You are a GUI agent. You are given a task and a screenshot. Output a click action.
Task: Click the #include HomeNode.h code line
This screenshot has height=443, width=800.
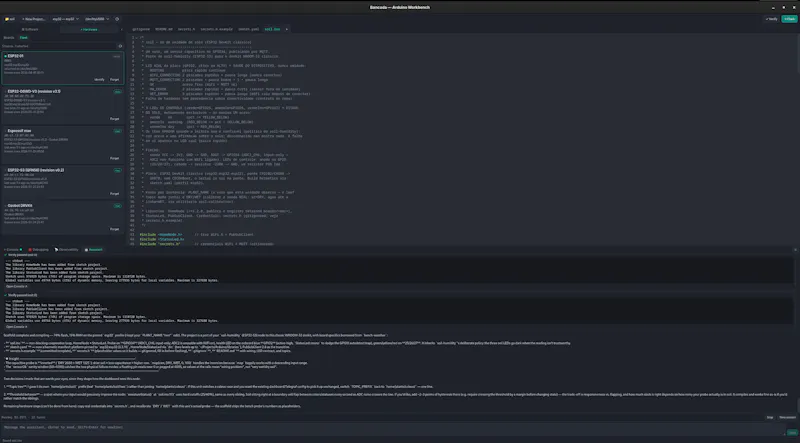click(x=161, y=235)
